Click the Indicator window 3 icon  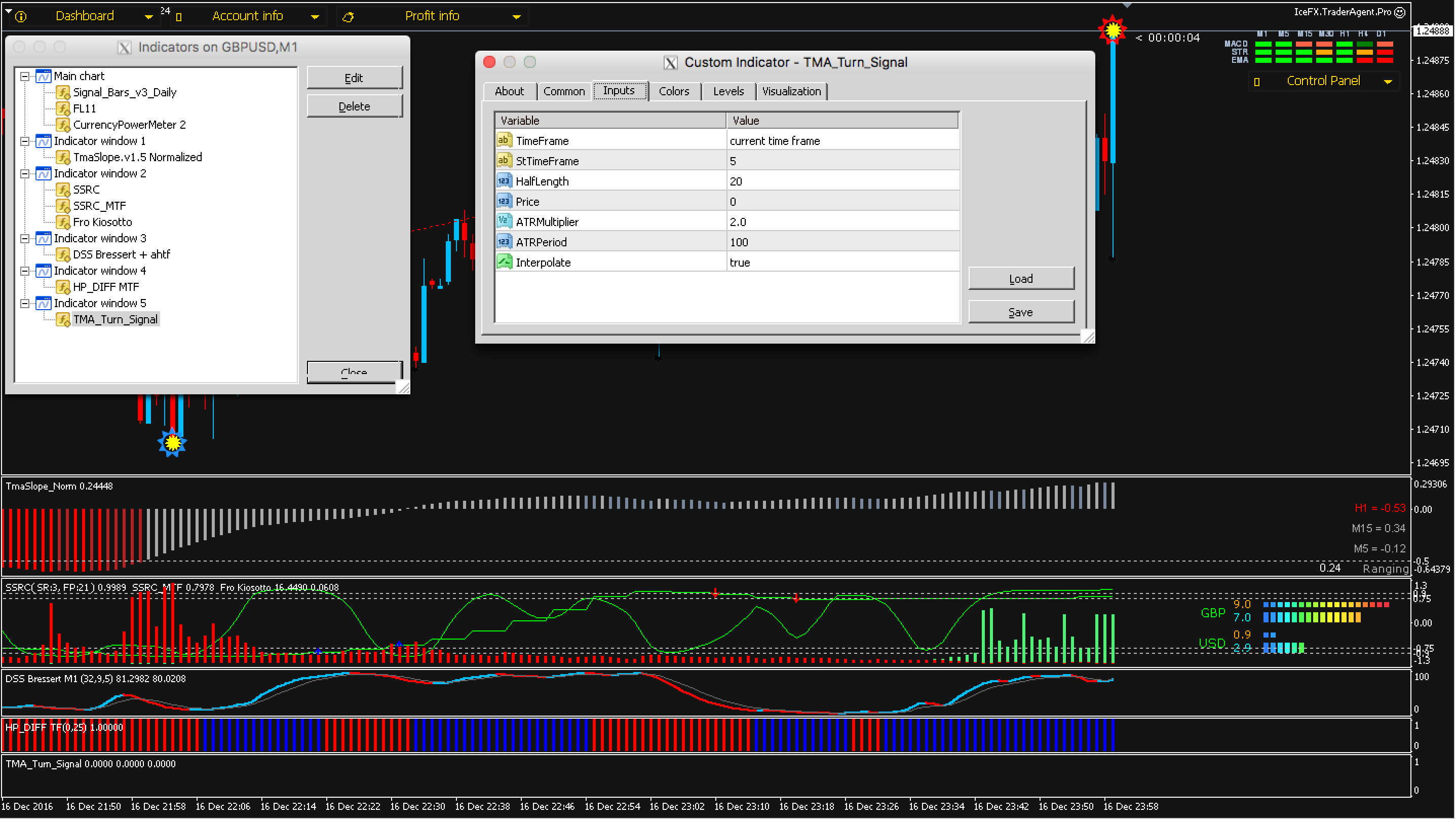(44, 238)
